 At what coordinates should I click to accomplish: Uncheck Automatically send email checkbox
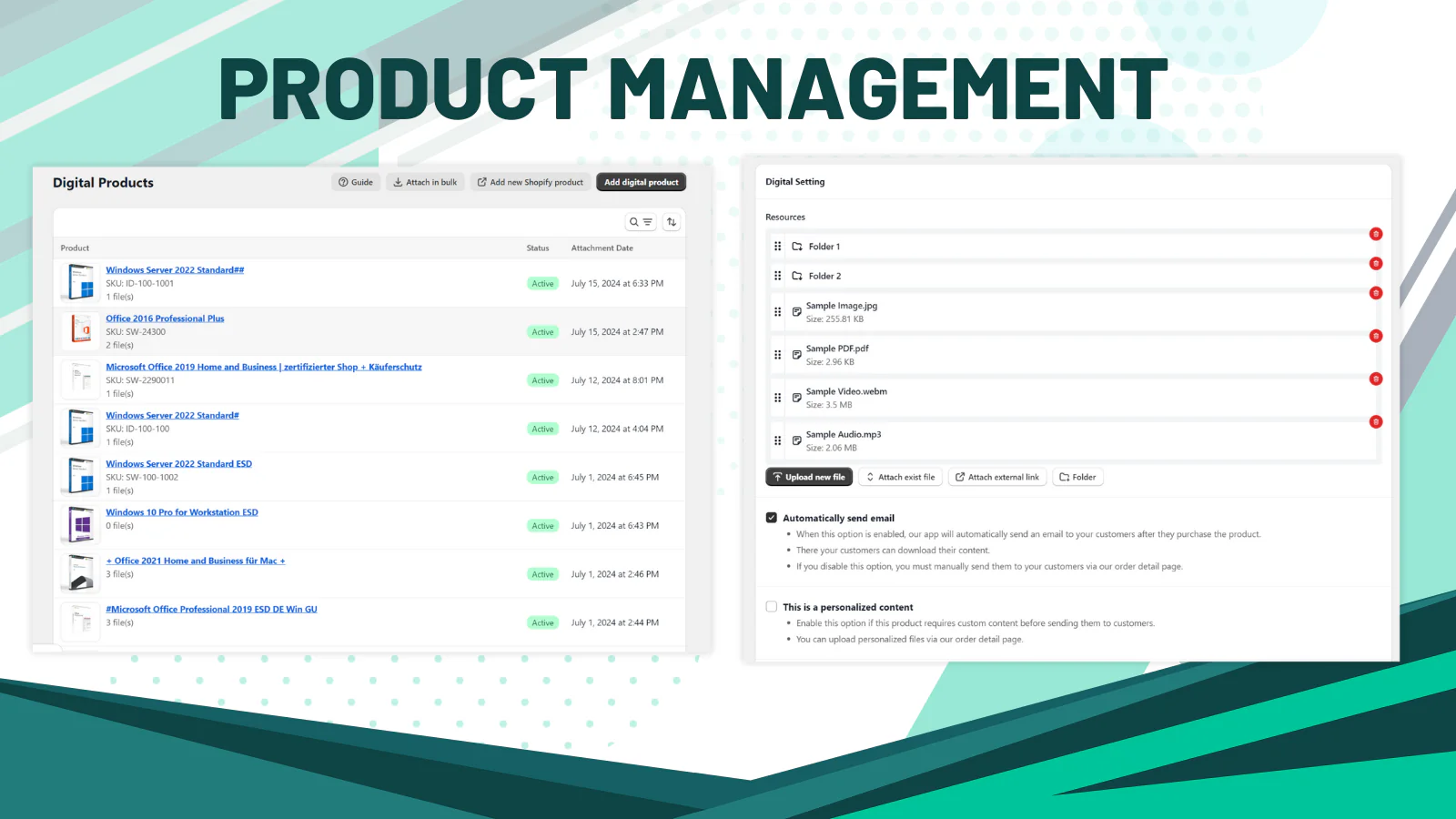[772, 518]
